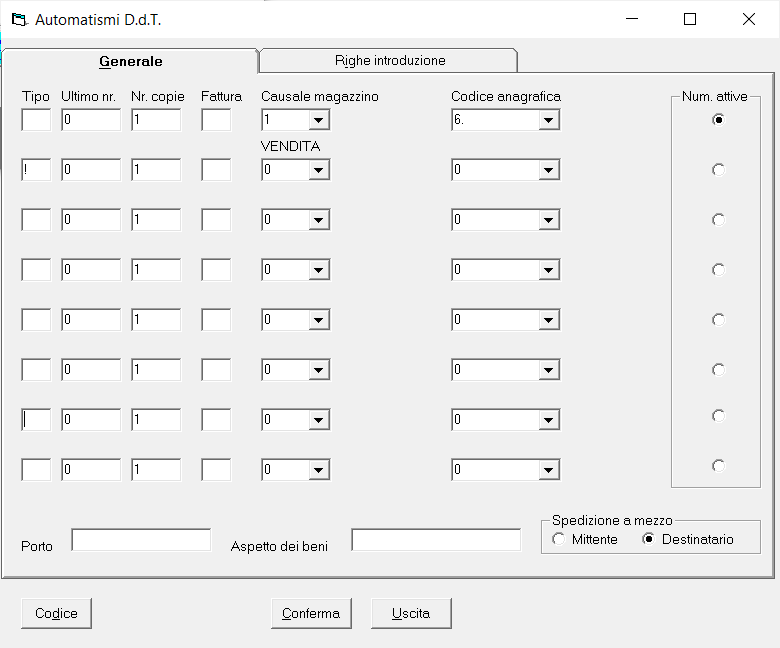Screen dimensions: 780x648
Task: Switch to the Righe introduzione tab
Action: 389,61
